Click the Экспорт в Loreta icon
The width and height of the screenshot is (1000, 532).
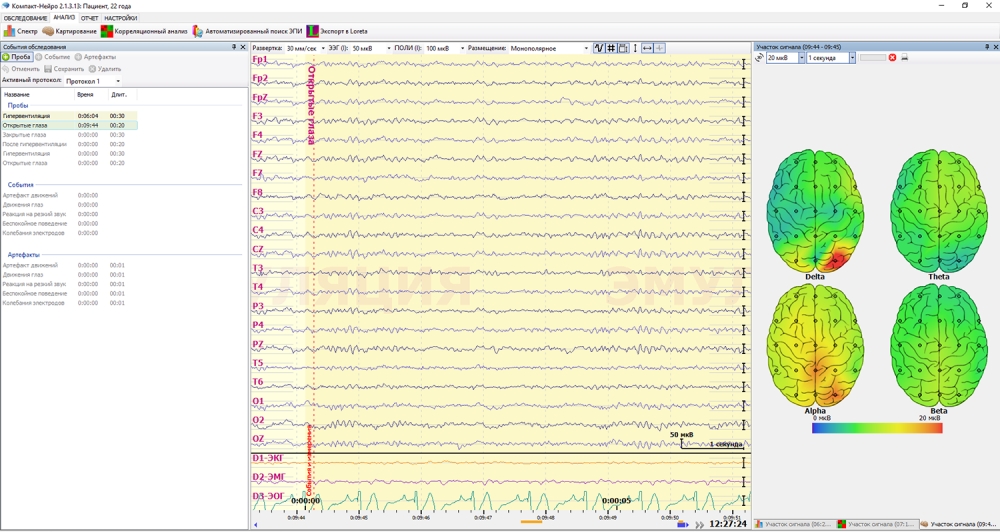coord(337,31)
